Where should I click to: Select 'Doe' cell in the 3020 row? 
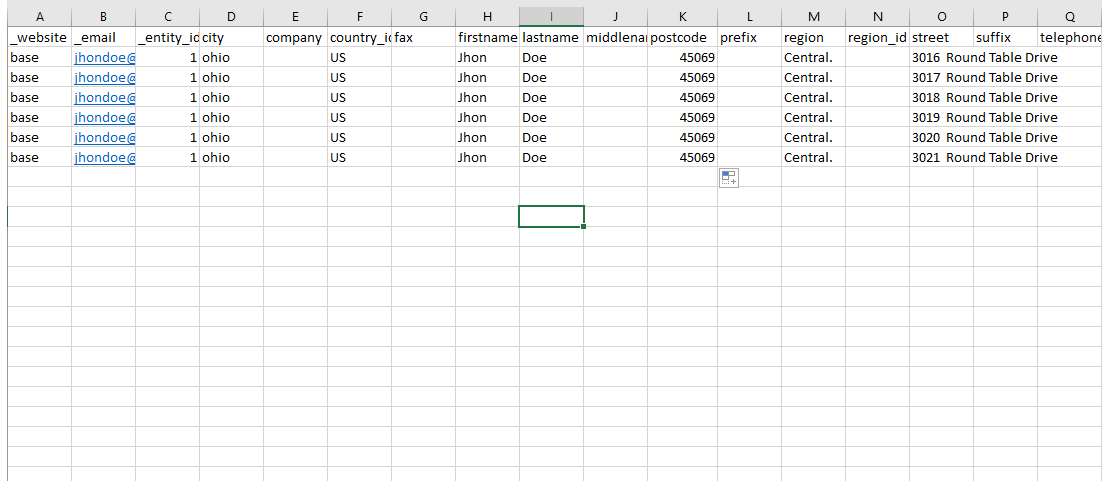point(551,137)
